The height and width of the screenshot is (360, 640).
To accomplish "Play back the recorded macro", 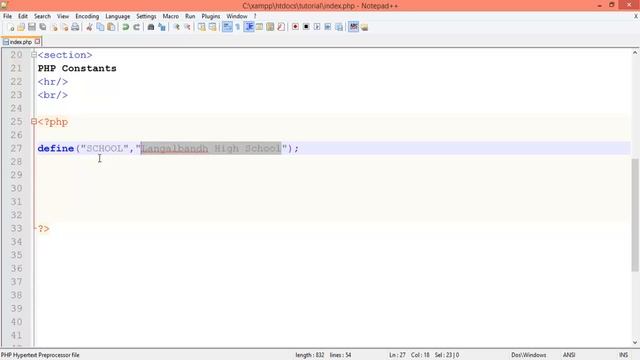I will coord(317,27).
